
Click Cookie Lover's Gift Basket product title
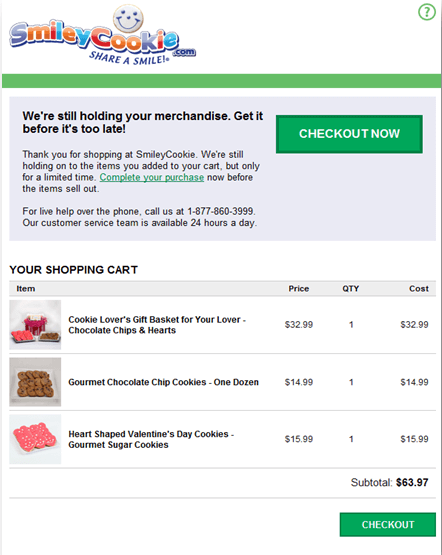tap(157, 325)
